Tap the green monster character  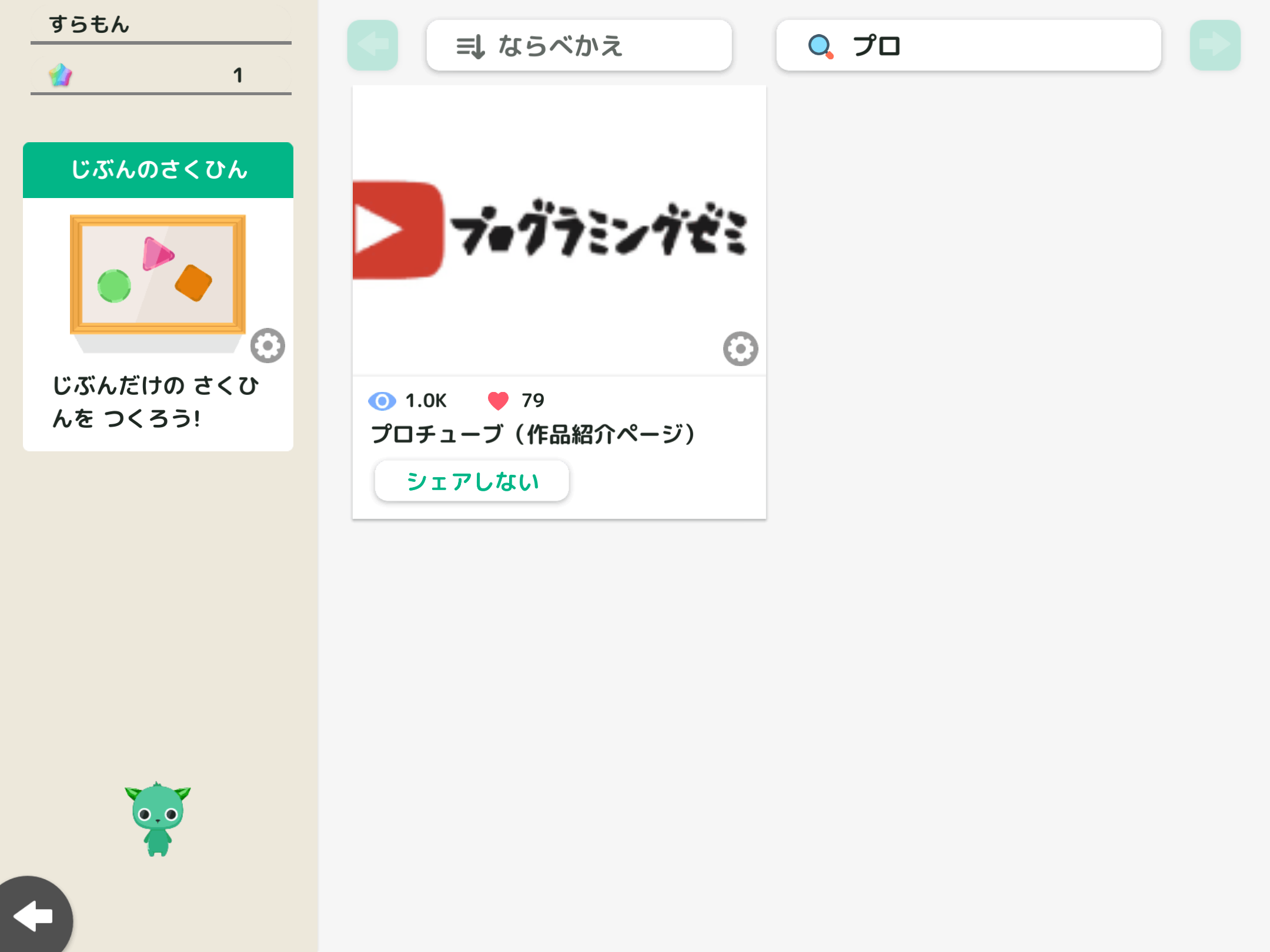pyautogui.click(x=158, y=819)
